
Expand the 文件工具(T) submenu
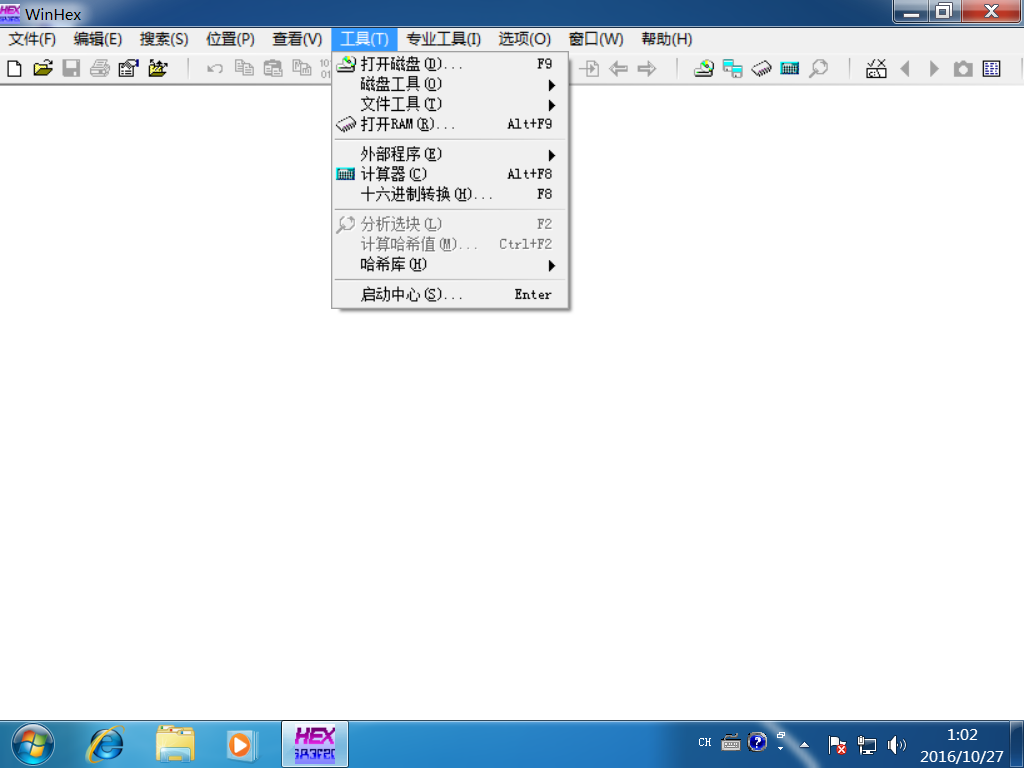[x=450, y=104]
